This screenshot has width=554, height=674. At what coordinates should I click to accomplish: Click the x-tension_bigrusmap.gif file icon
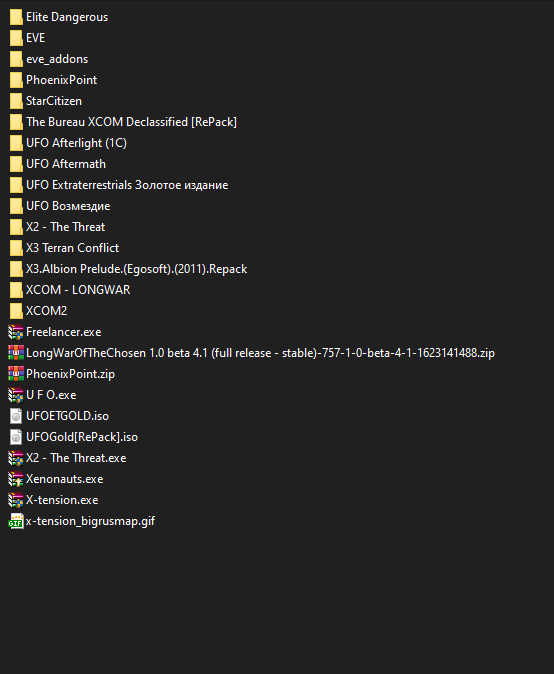tap(15, 521)
